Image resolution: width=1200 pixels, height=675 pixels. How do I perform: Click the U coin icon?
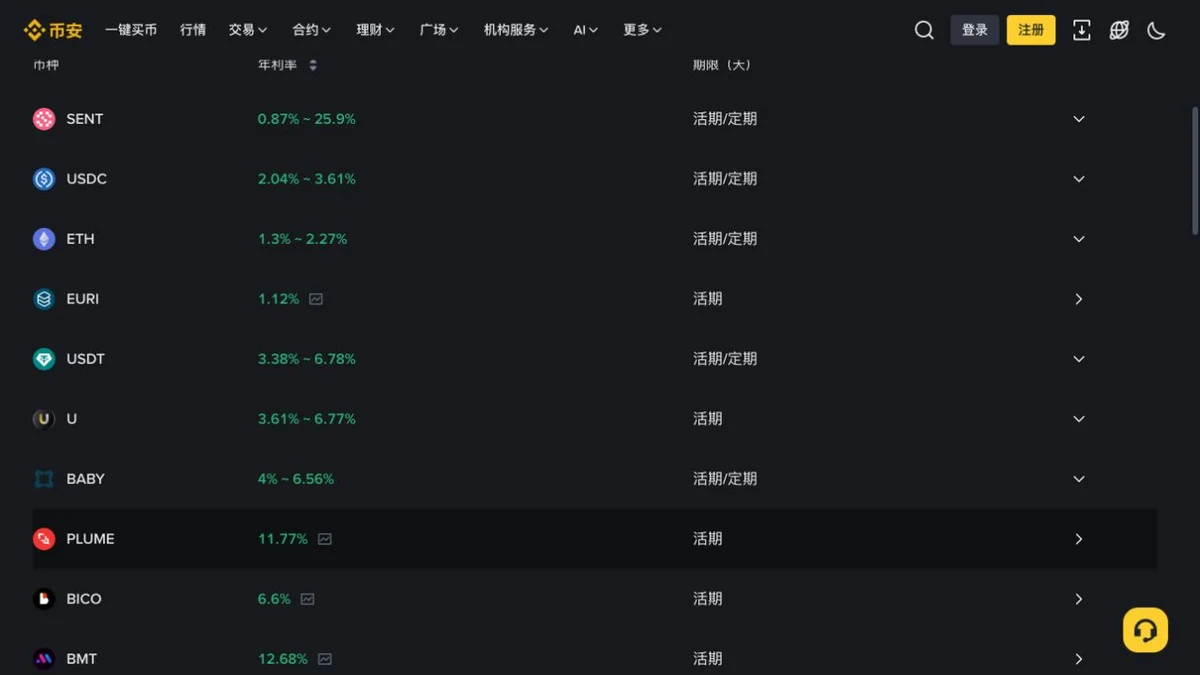[44, 419]
